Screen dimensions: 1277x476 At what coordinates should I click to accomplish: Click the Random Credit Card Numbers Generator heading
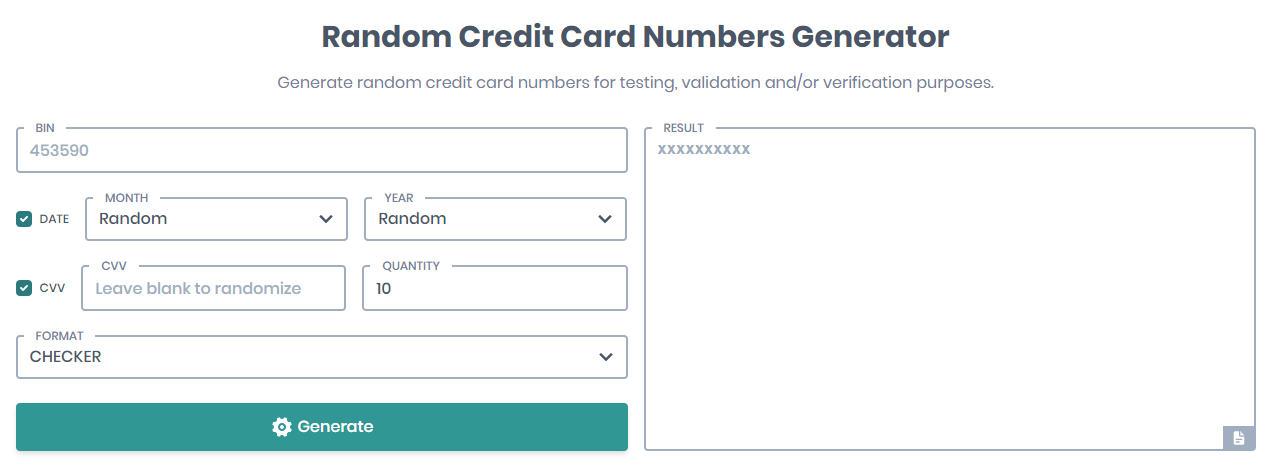click(635, 37)
